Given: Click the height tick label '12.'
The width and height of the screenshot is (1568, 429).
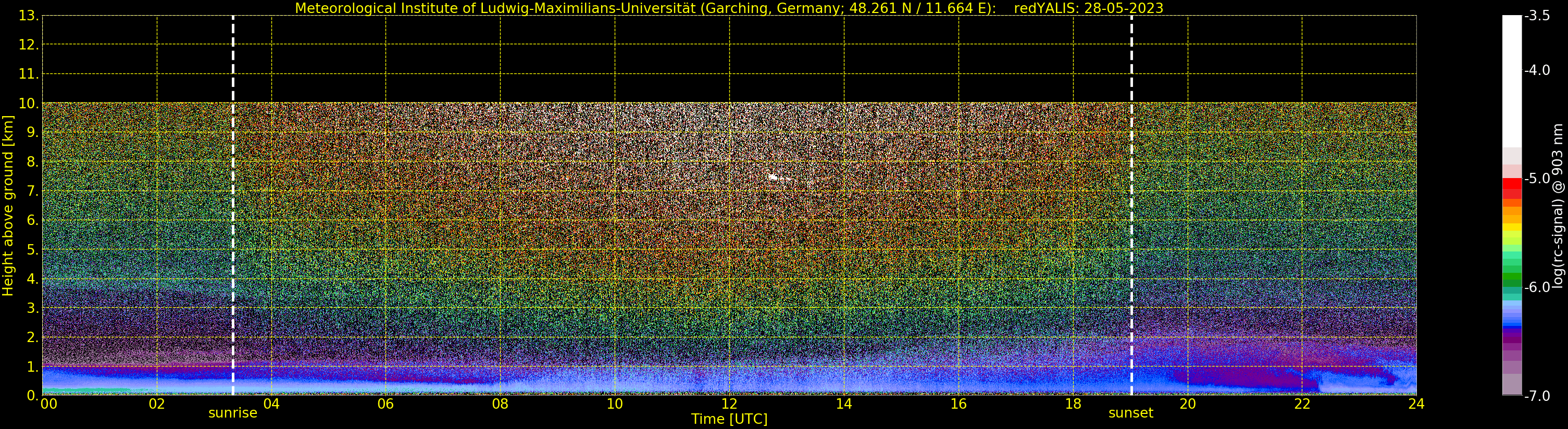Looking at the screenshot, I should point(29,45).
